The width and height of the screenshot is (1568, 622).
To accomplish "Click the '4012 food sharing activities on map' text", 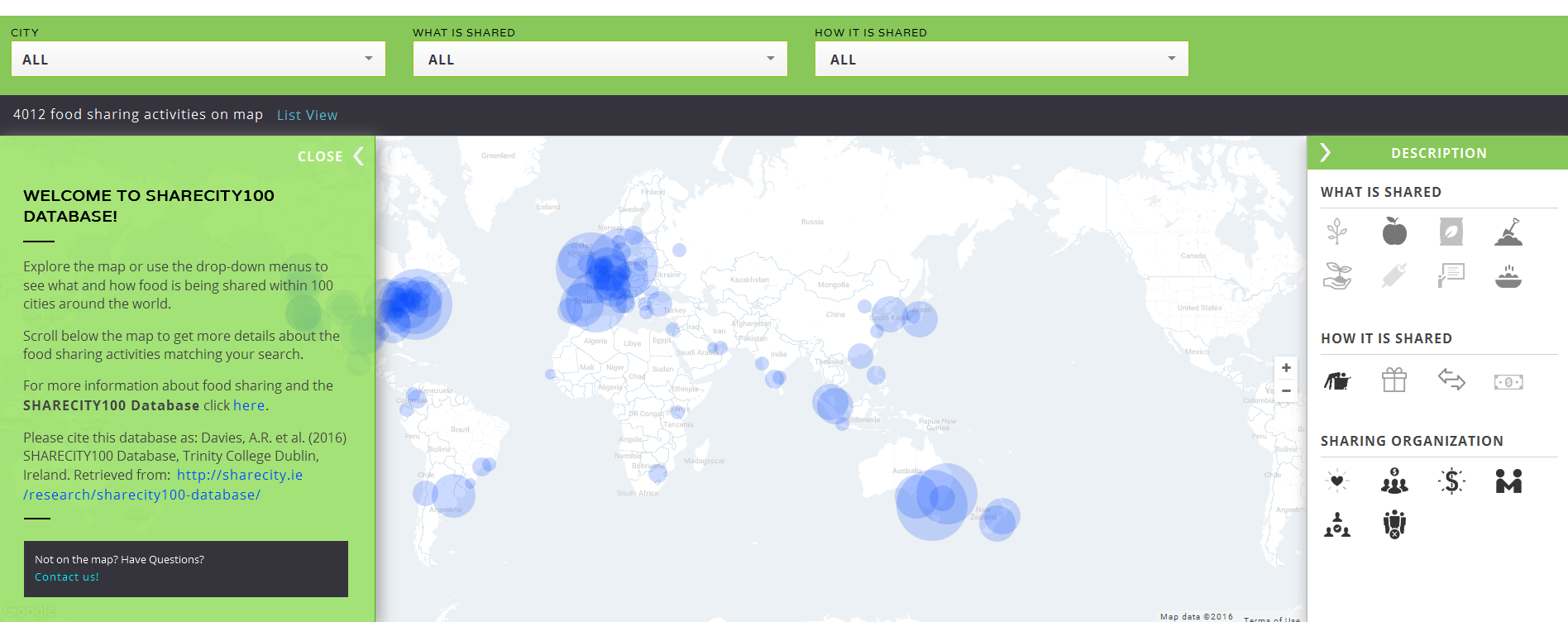I will click(138, 114).
